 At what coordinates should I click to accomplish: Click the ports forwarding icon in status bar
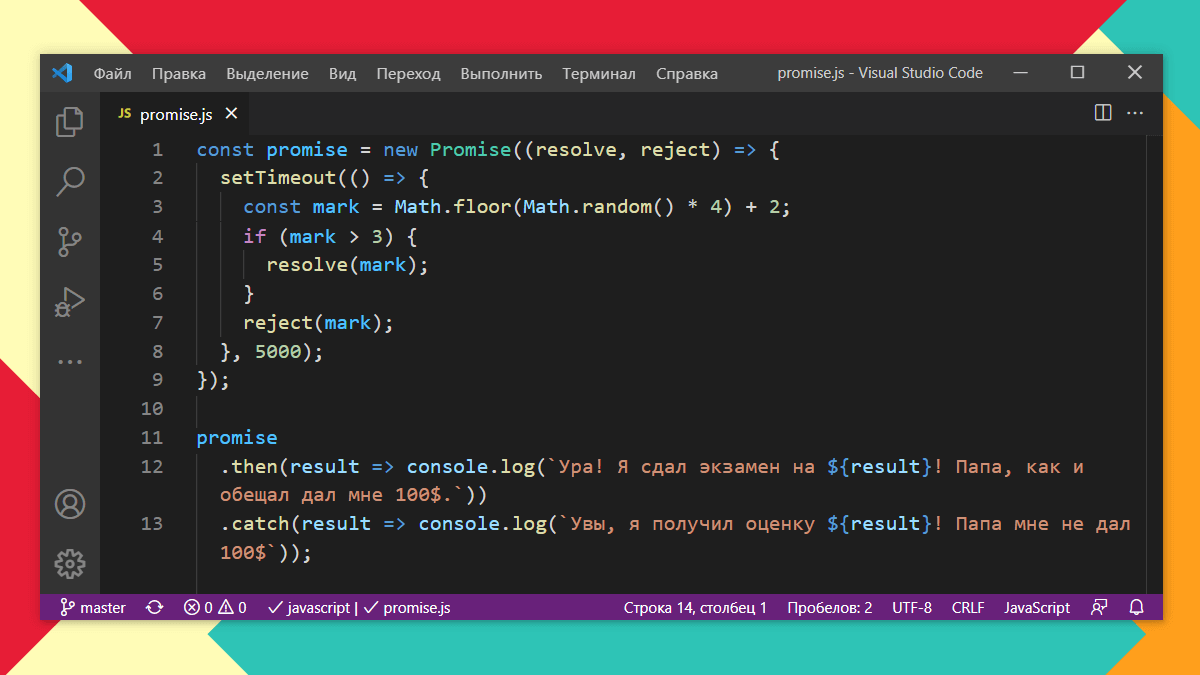point(1099,607)
